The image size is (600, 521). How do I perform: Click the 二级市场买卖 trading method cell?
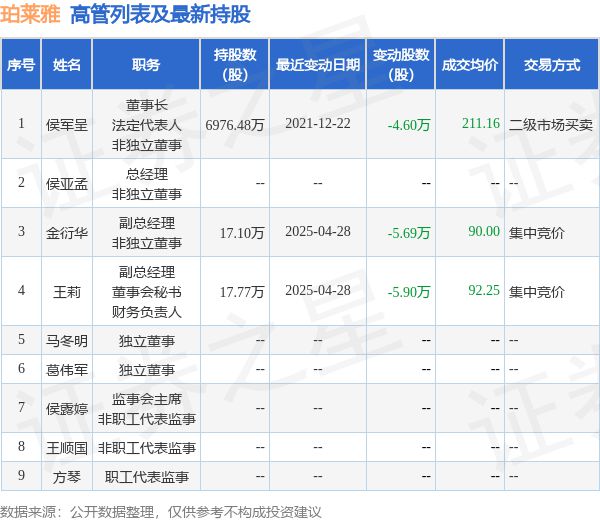(x=551, y=125)
